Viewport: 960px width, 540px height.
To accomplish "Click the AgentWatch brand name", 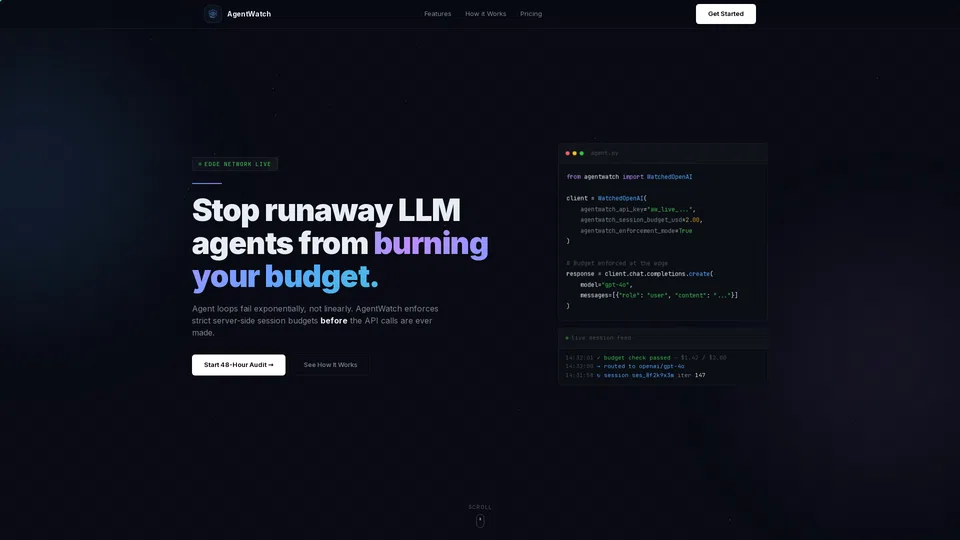I will point(249,14).
